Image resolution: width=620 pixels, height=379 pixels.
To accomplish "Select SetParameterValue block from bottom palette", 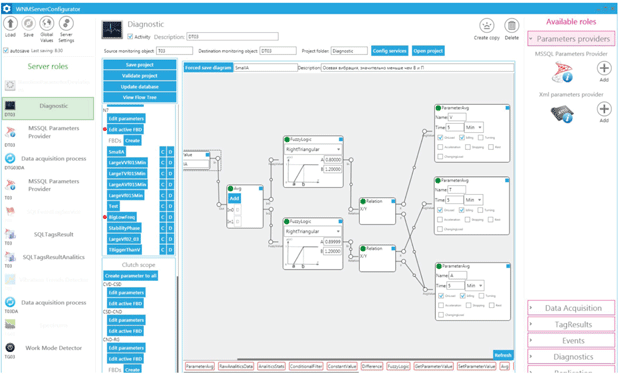I will coord(476,367).
